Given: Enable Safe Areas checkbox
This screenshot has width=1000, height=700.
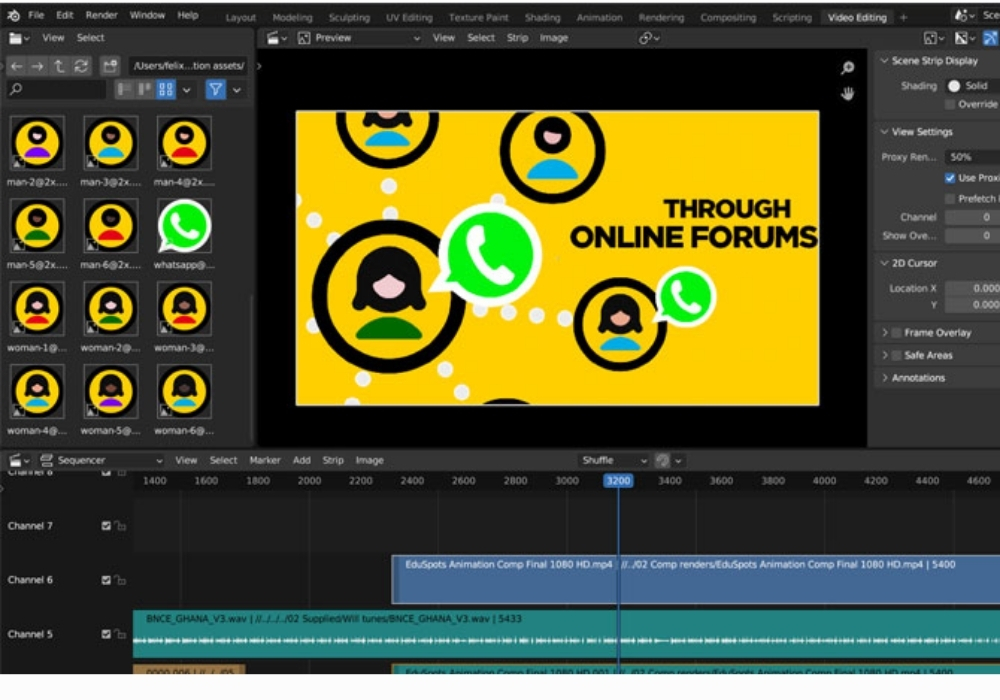Looking at the screenshot, I should coord(897,356).
